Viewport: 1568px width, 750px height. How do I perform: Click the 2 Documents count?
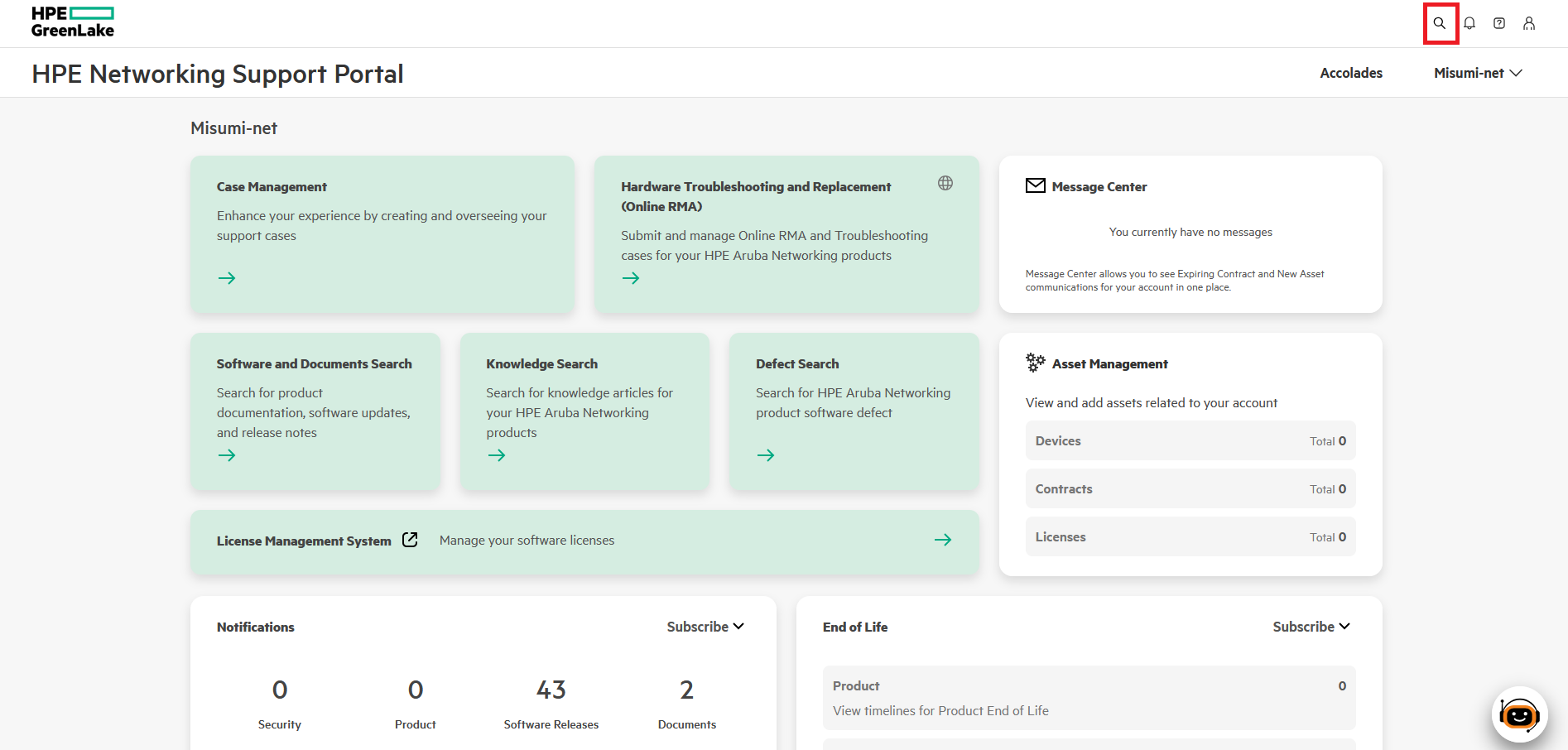(687, 690)
